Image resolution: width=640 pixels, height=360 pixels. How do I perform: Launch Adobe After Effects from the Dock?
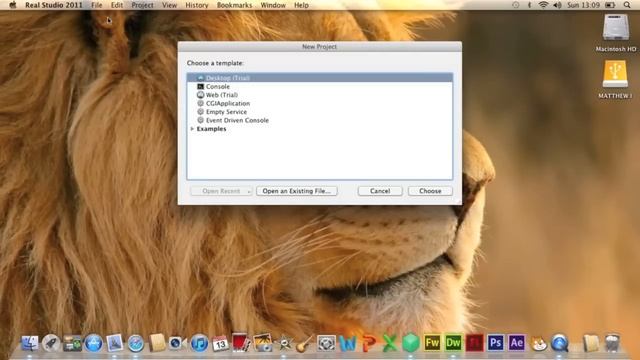click(x=517, y=342)
